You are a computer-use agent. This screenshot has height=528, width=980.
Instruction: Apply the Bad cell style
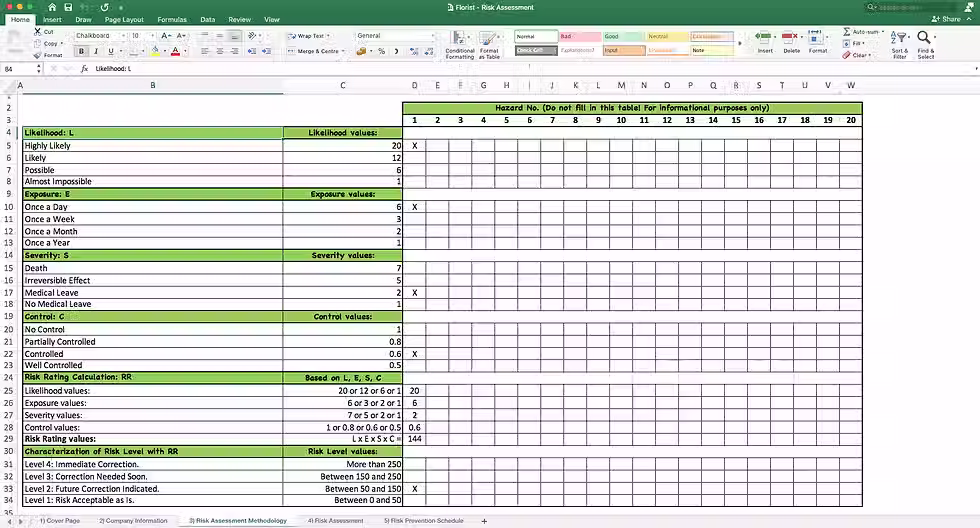pos(580,36)
